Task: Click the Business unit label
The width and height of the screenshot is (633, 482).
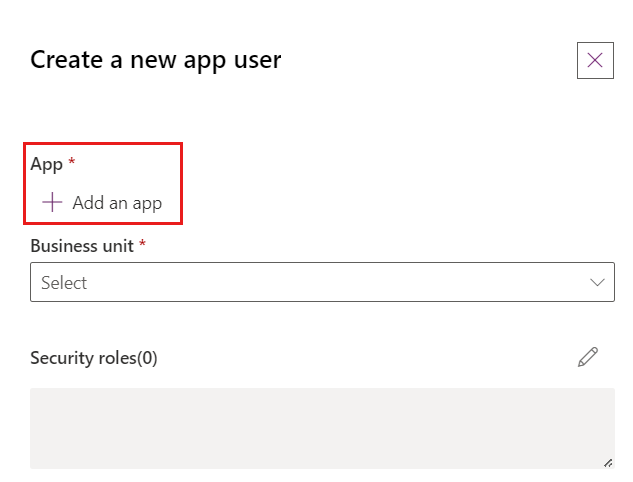Action: pos(82,246)
